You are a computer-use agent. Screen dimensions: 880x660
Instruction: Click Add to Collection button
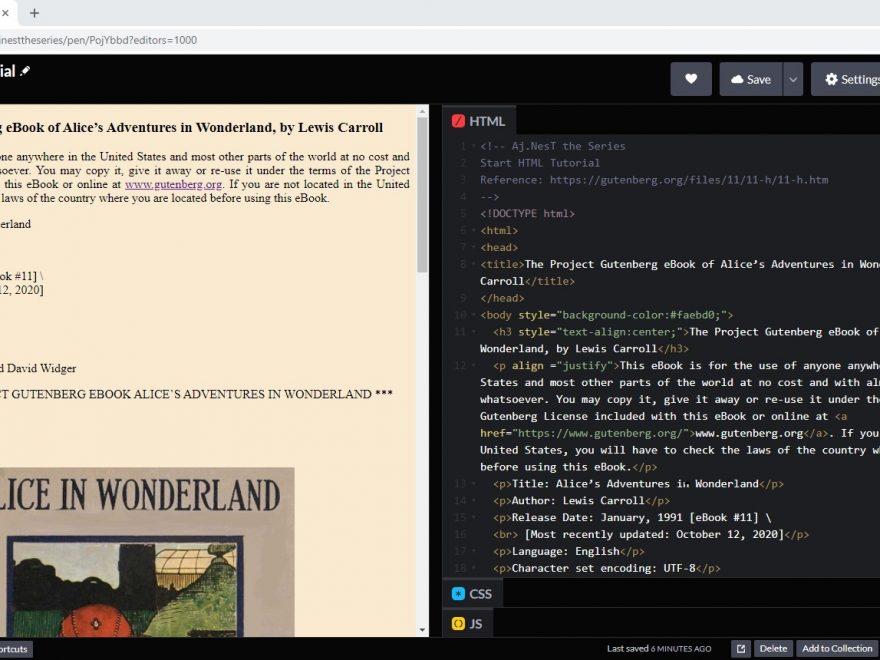[837, 648]
